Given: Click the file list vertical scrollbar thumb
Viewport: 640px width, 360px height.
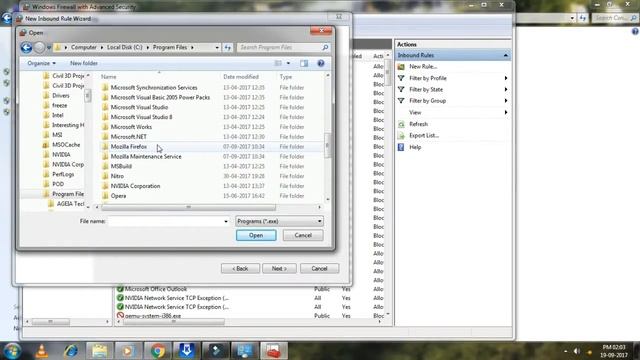Looking at the screenshot, I should 327,145.
